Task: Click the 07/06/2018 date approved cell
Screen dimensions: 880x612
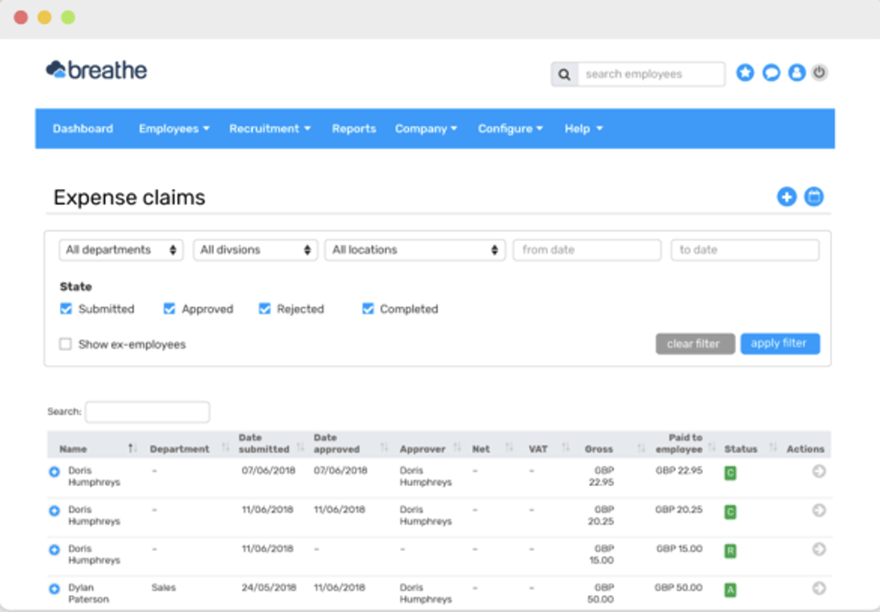Action: [x=341, y=471]
